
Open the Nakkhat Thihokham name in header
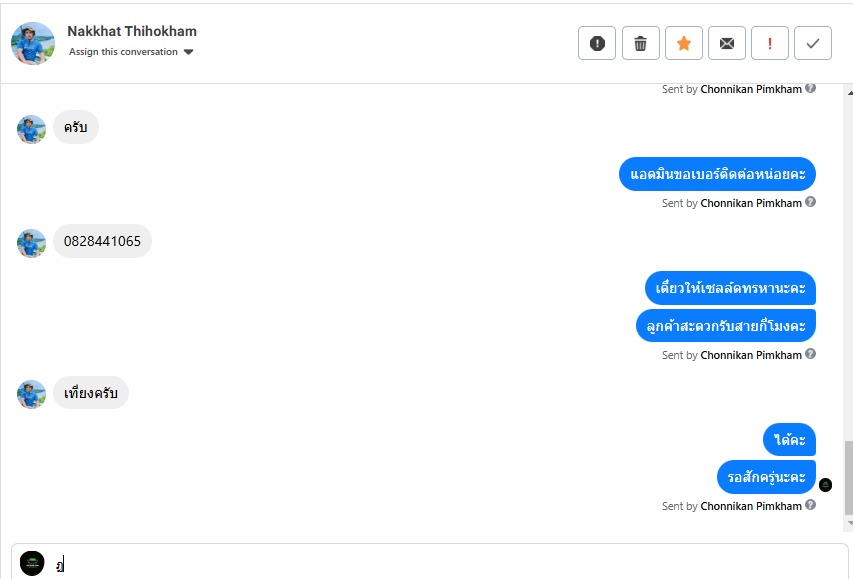[132, 31]
